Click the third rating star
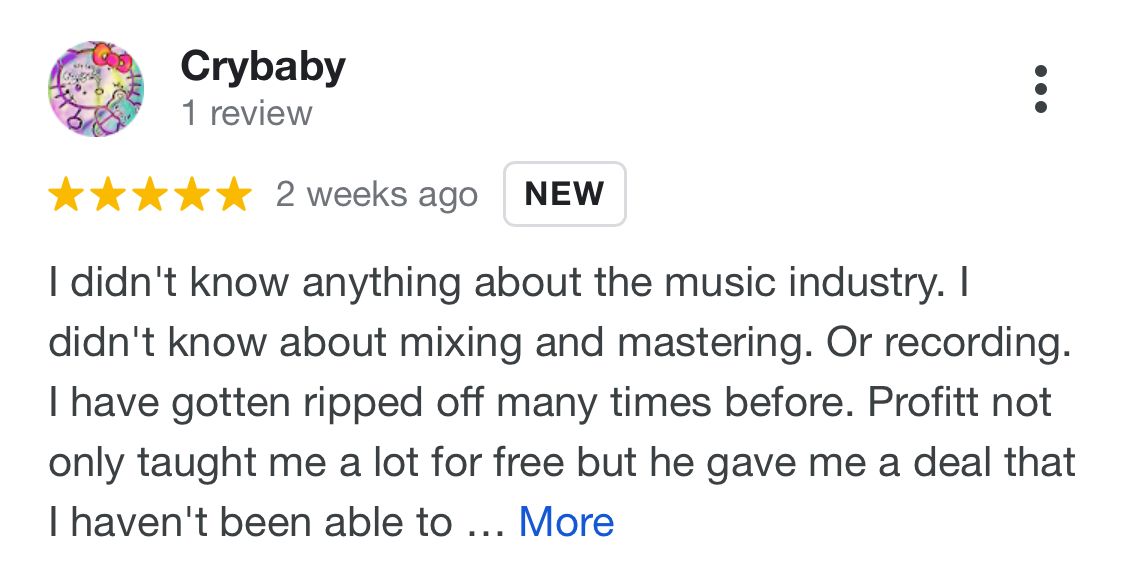The width and height of the screenshot is (1125, 574). (x=149, y=195)
